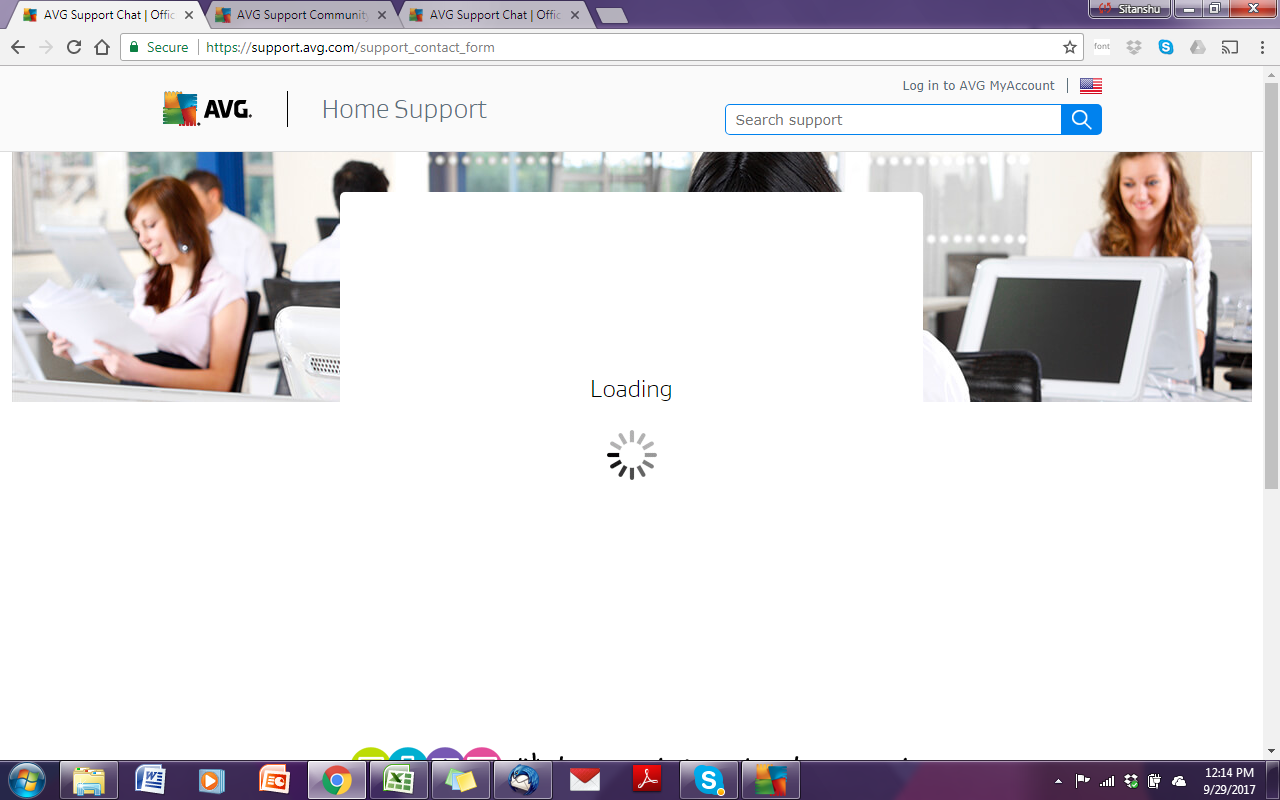Go to the browser home page
The height and width of the screenshot is (800, 1280).
[x=102, y=47]
